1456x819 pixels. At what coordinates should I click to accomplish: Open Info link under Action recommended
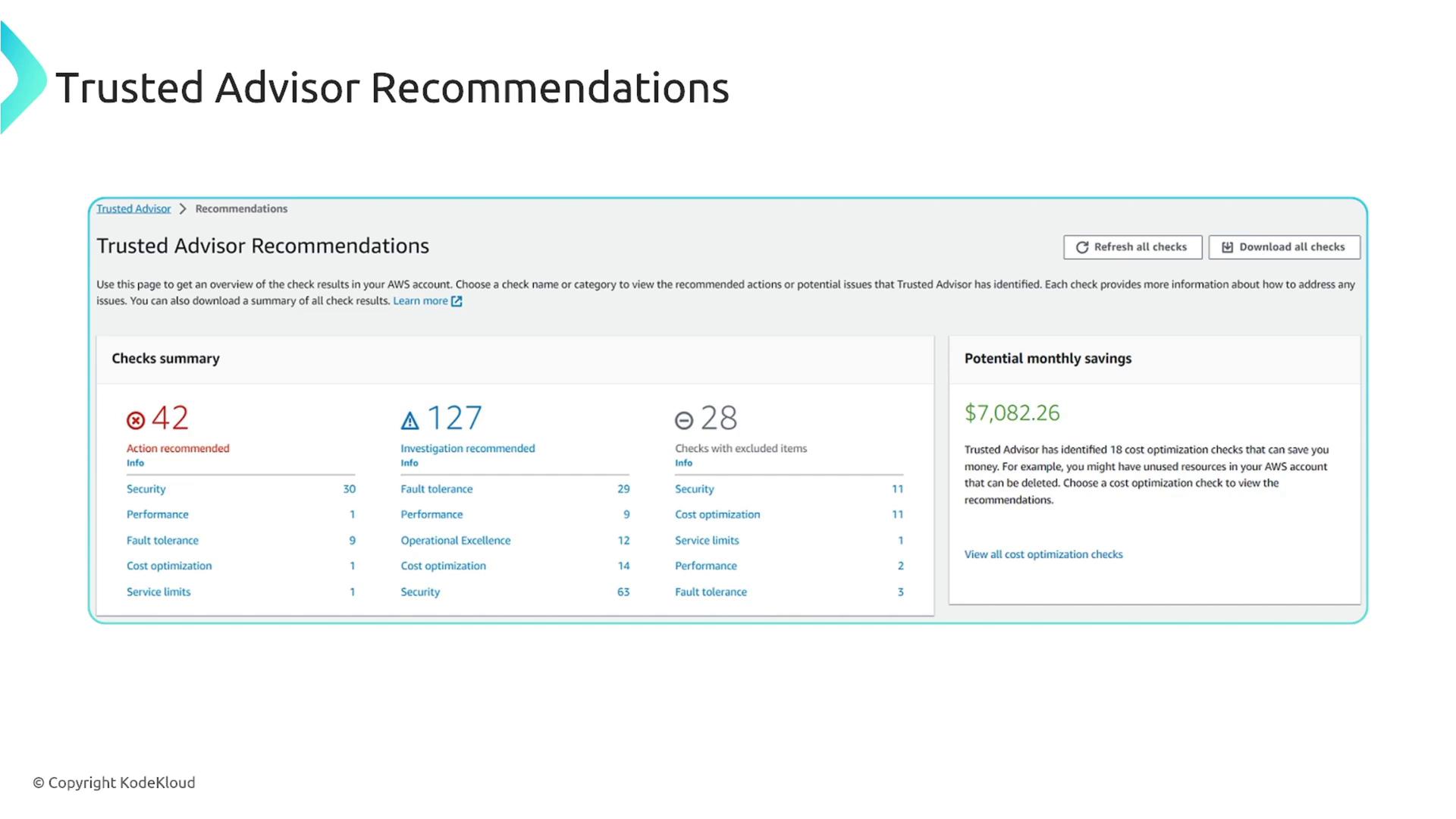[135, 463]
